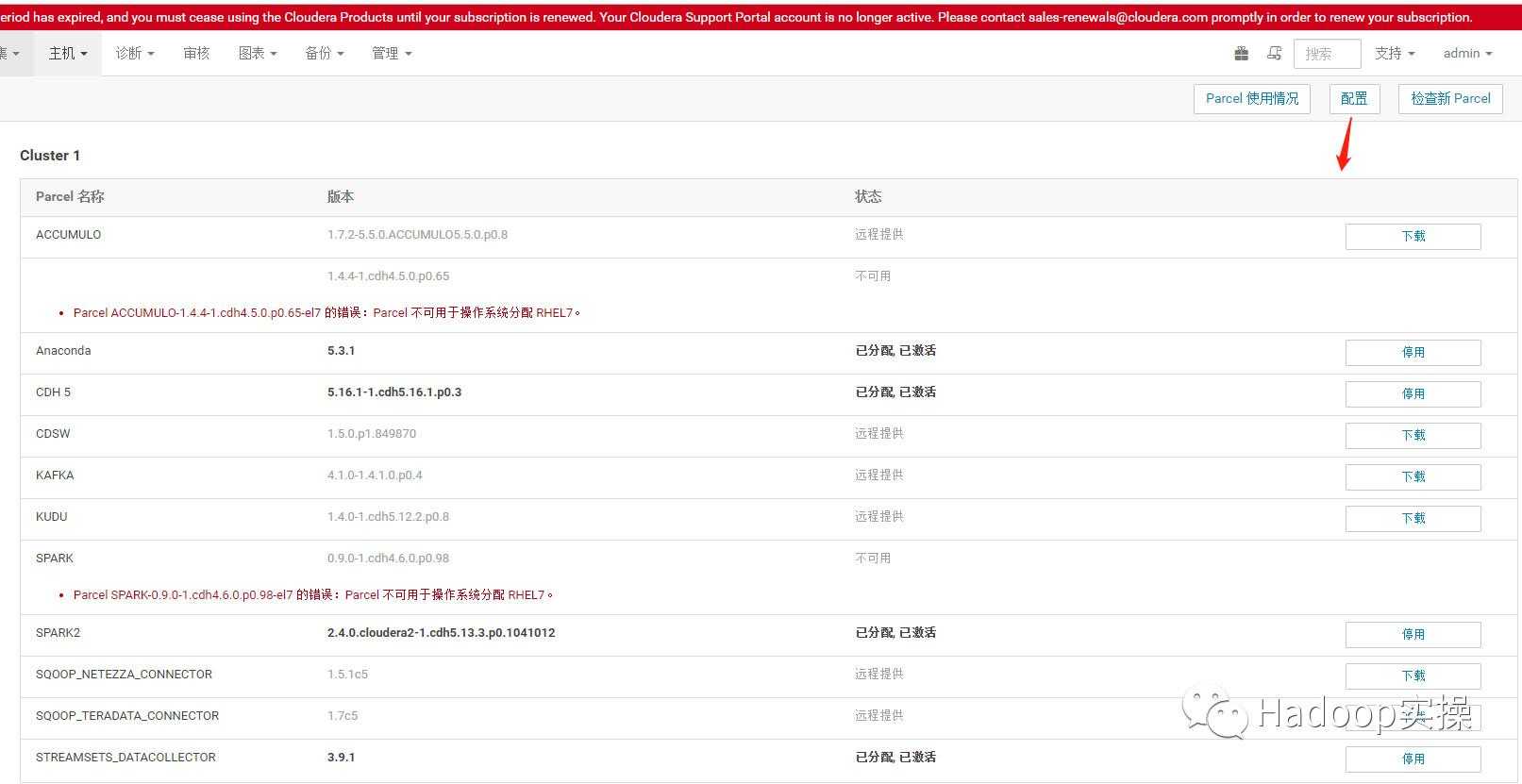The height and width of the screenshot is (784, 1522).
Task: Select the KAFKA parcel name
Action: 55,475
